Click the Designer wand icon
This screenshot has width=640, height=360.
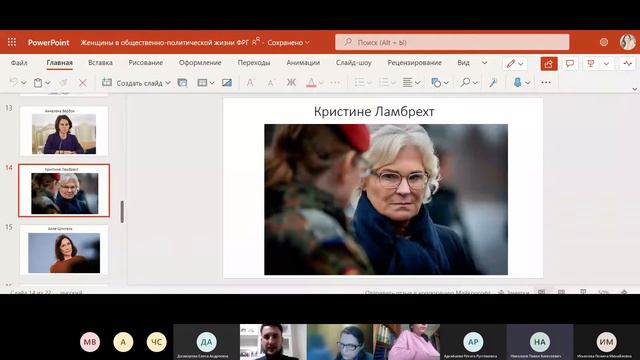click(493, 83)
